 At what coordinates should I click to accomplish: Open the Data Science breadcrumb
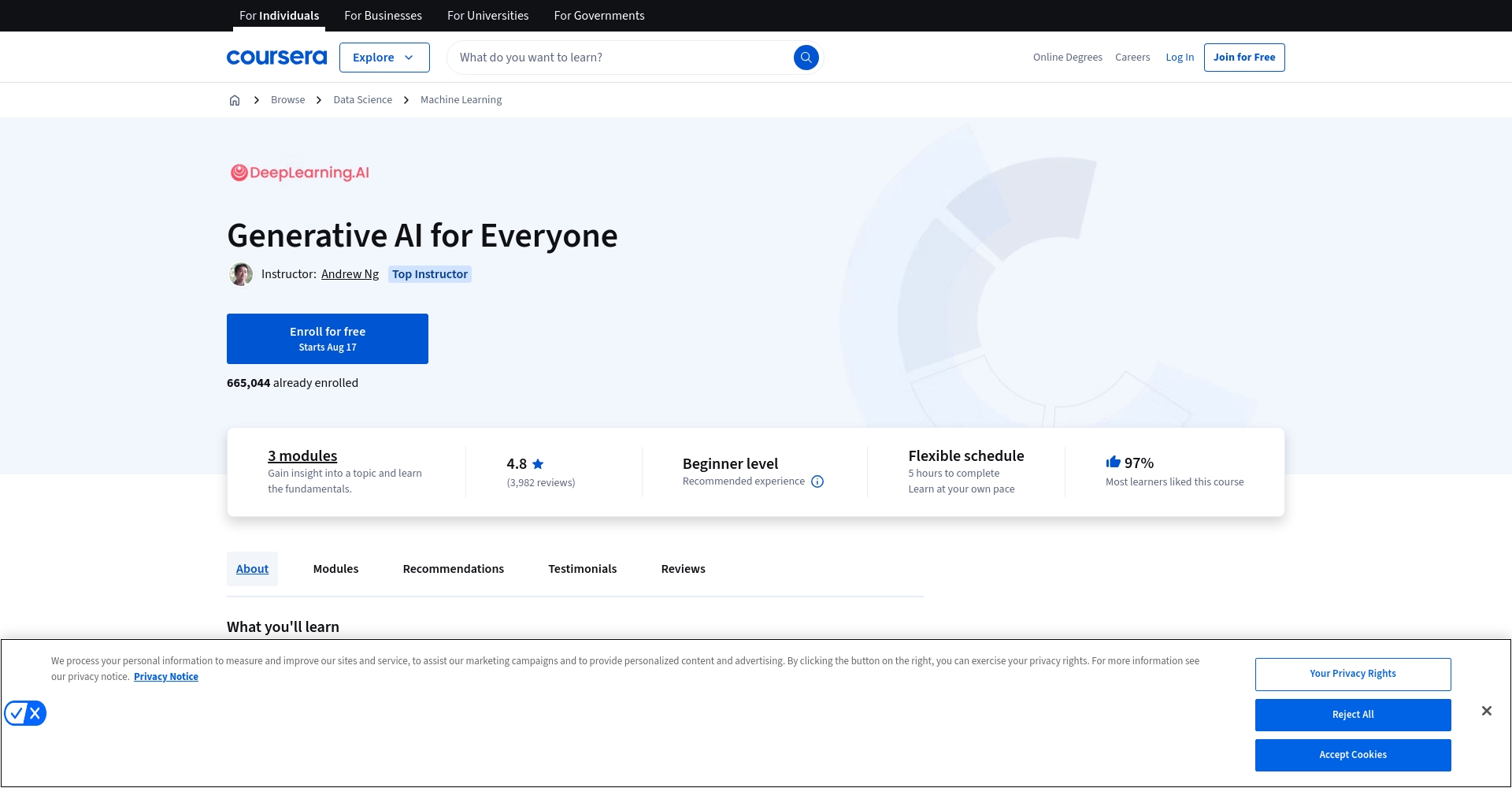(362, 100)
